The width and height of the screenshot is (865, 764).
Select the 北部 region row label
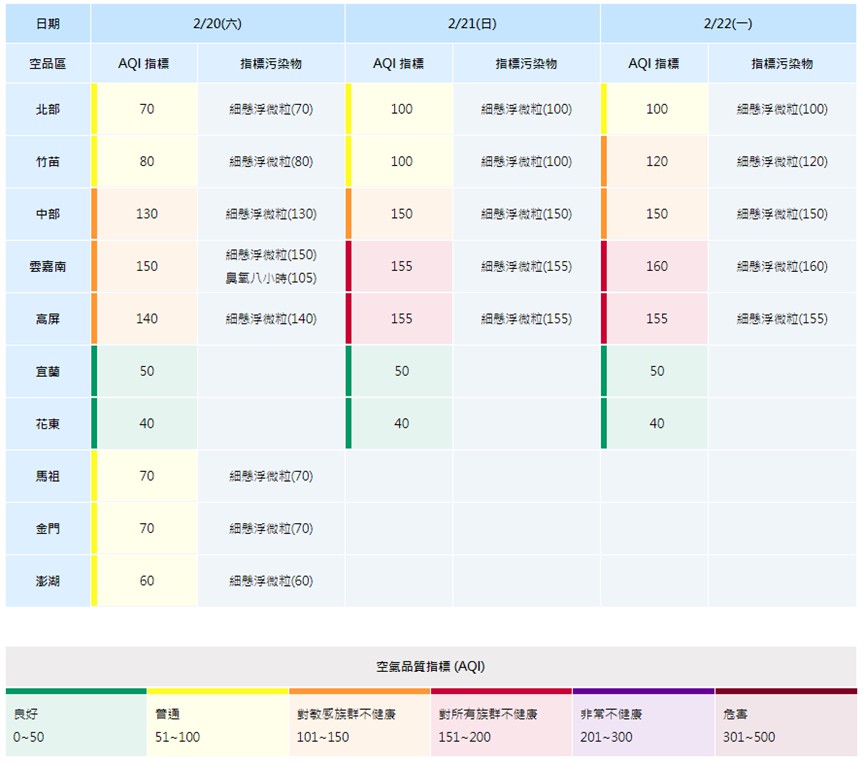(47, 109)
